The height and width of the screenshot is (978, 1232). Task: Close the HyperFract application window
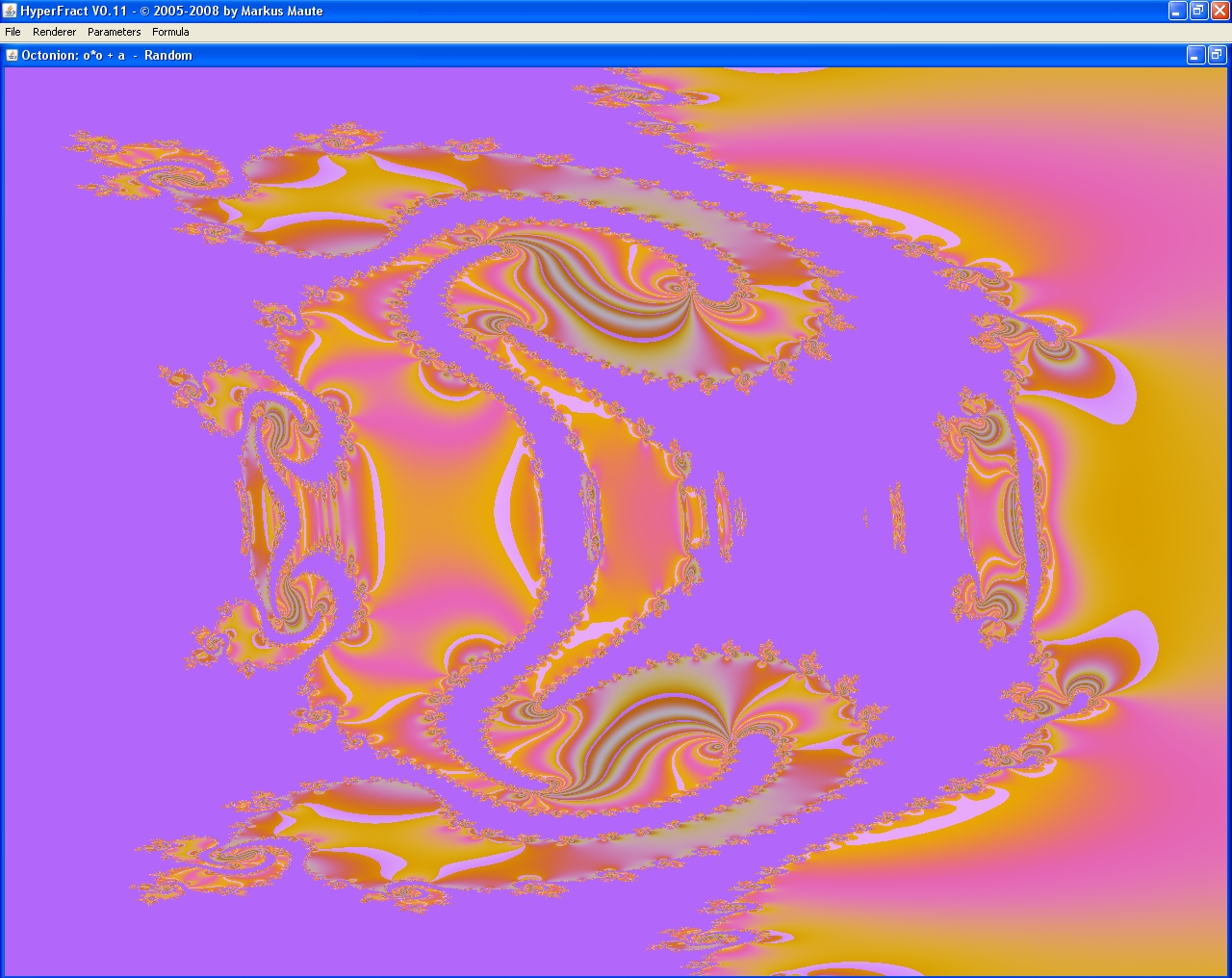1219,11
